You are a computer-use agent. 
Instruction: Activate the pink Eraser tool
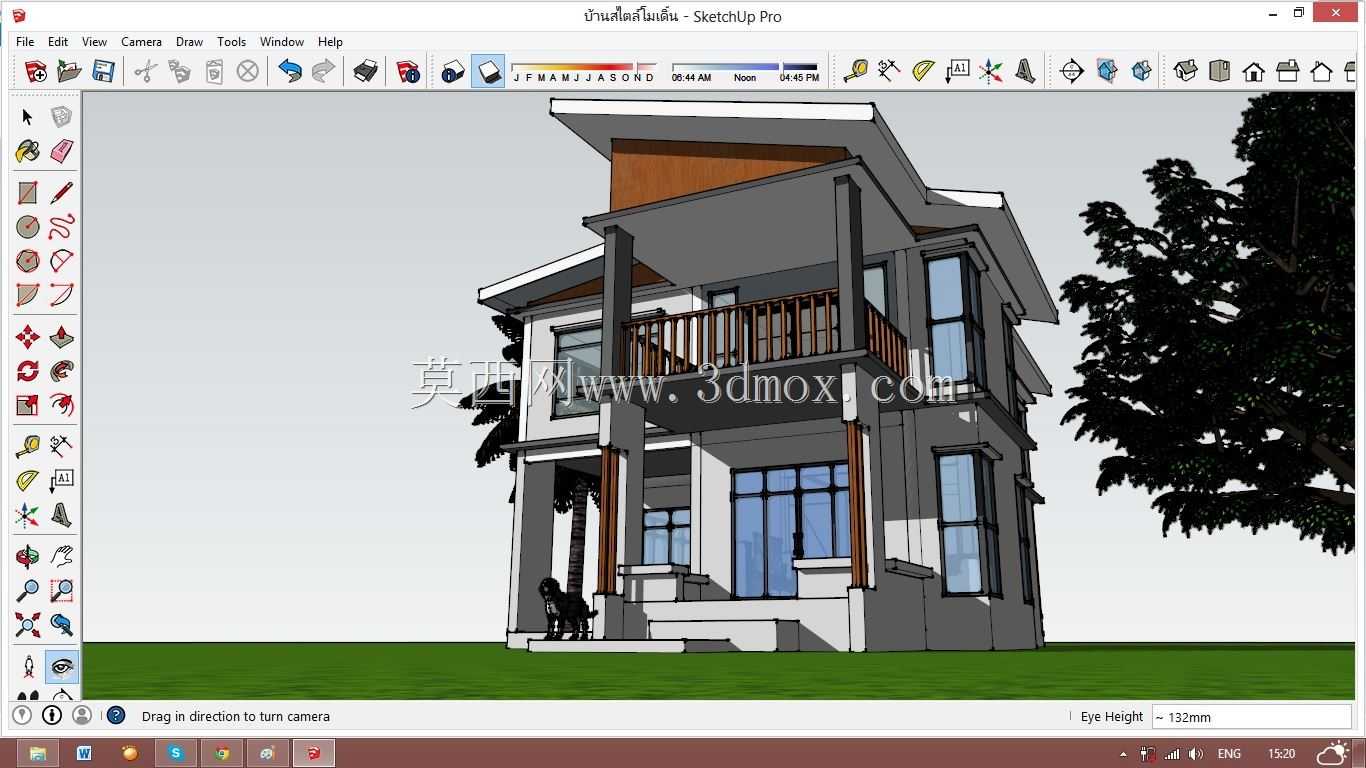click(62, 151)
